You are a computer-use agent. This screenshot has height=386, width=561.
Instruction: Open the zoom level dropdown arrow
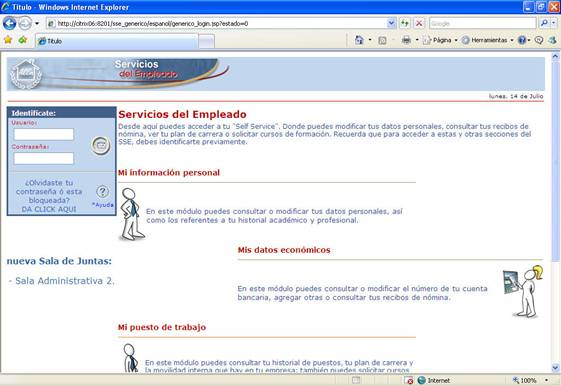[546, 380]
